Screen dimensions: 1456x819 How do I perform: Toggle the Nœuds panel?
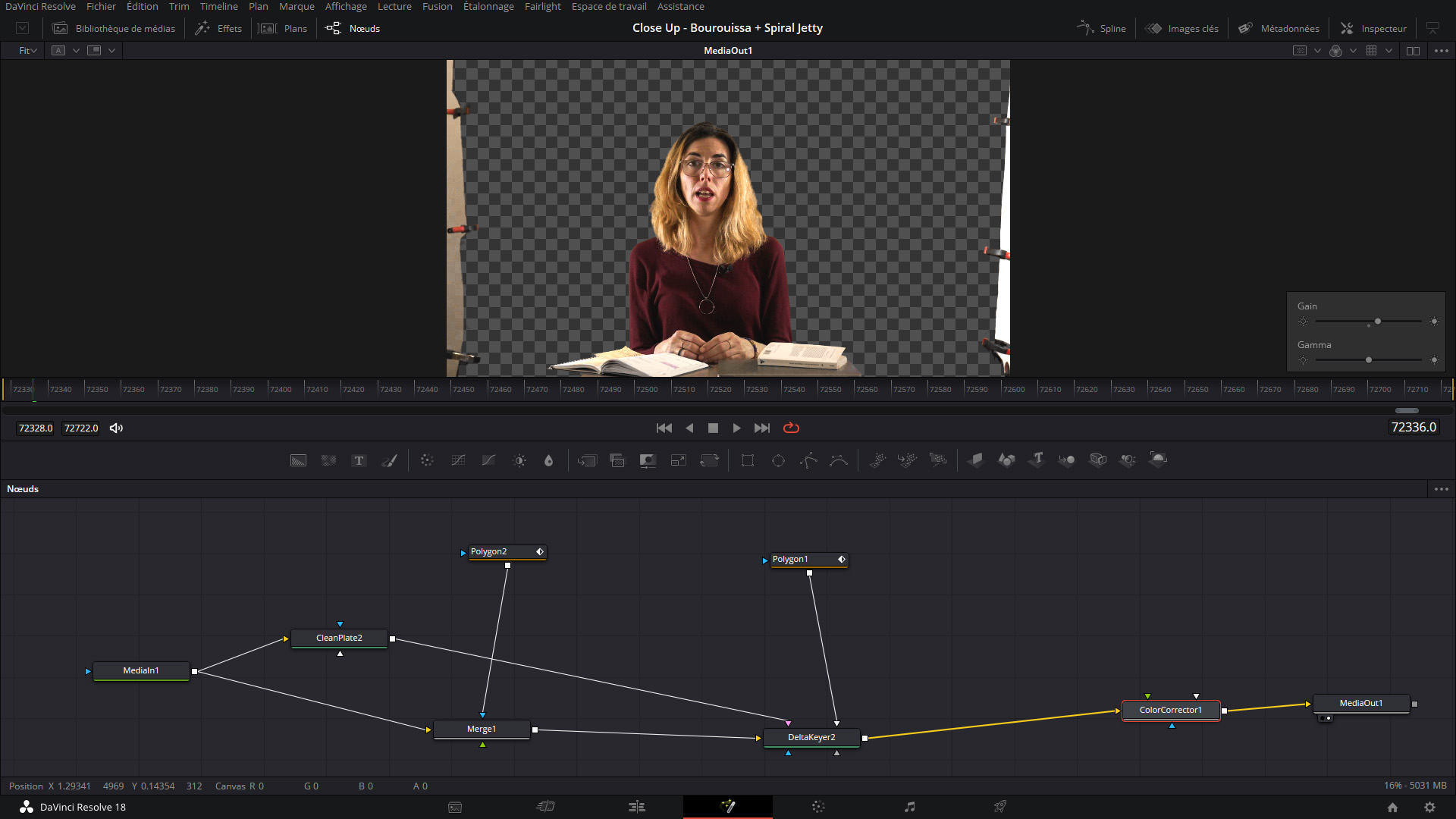point(353,28)
